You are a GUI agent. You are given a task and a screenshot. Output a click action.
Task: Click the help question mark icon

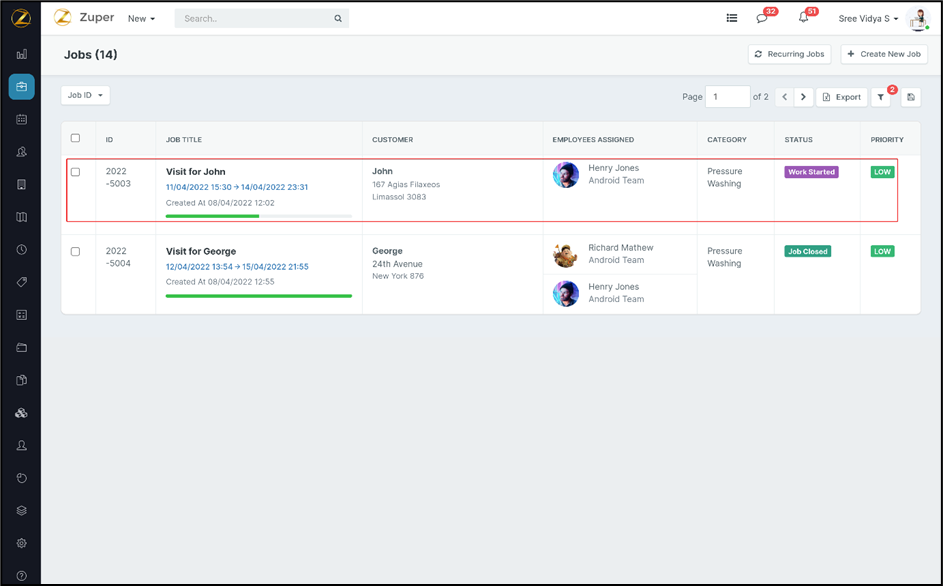coord(21,575)
